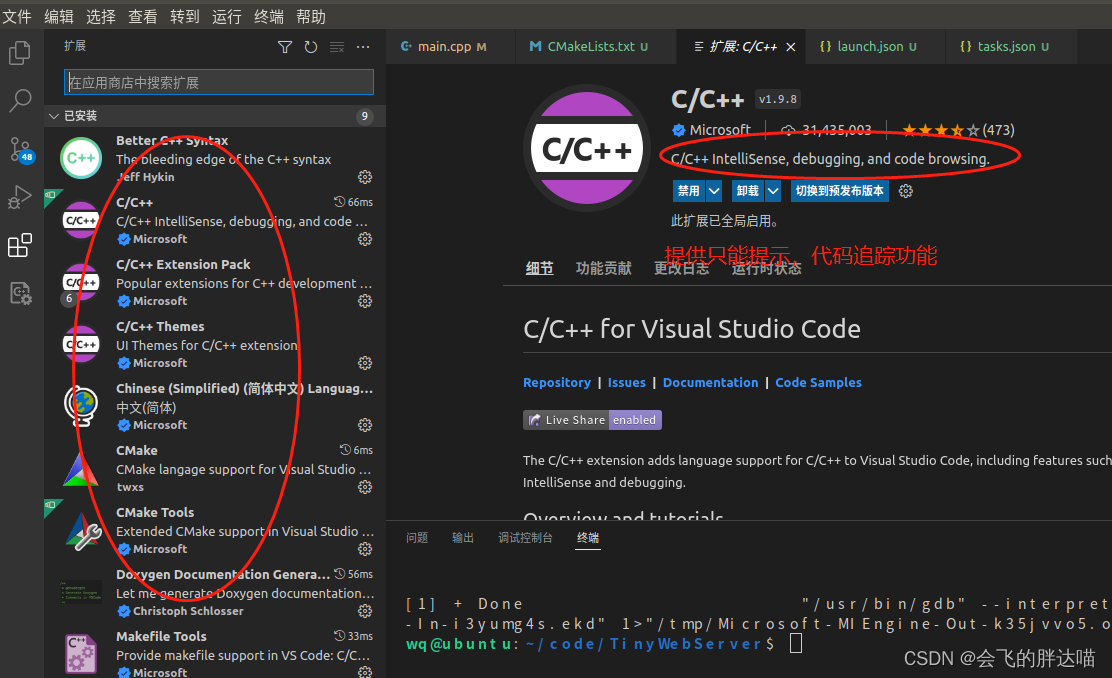Open the 调试控制台 debug console tab

pyautogui.click(x=526, y=538)
